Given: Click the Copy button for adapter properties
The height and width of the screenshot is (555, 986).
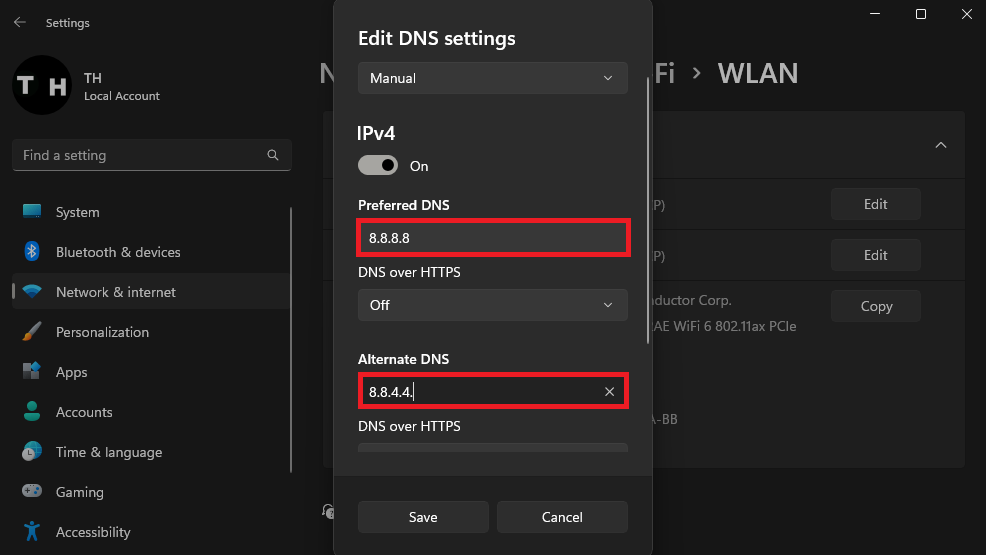Looking at the screenshot, I should [x=876, y=307].
